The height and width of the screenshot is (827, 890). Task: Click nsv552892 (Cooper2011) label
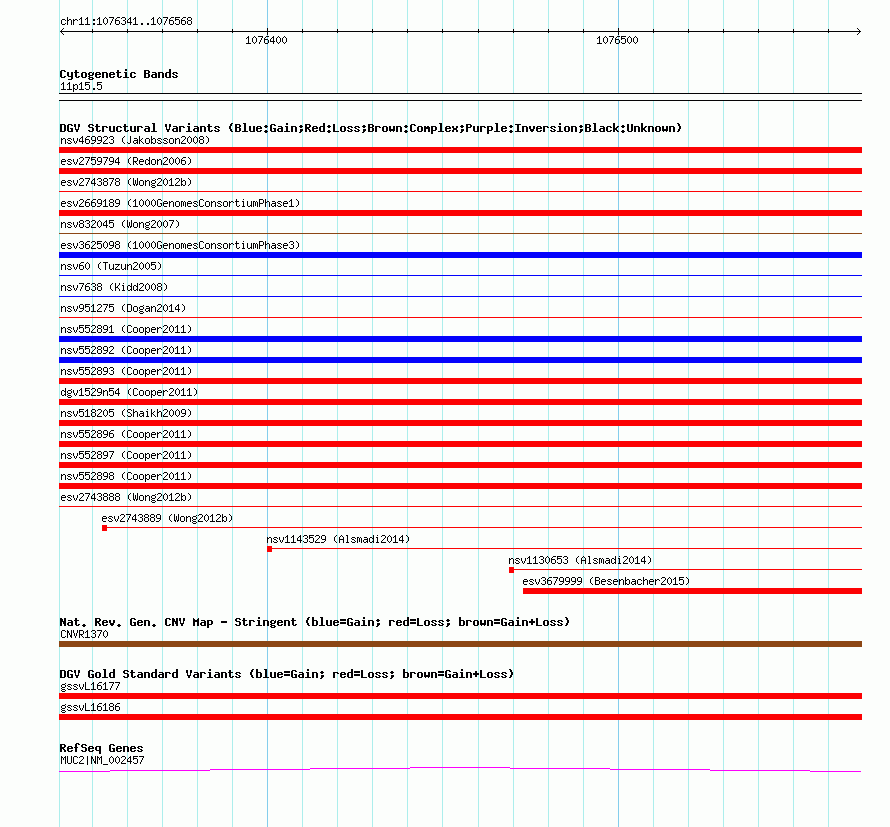coord(126,350)
